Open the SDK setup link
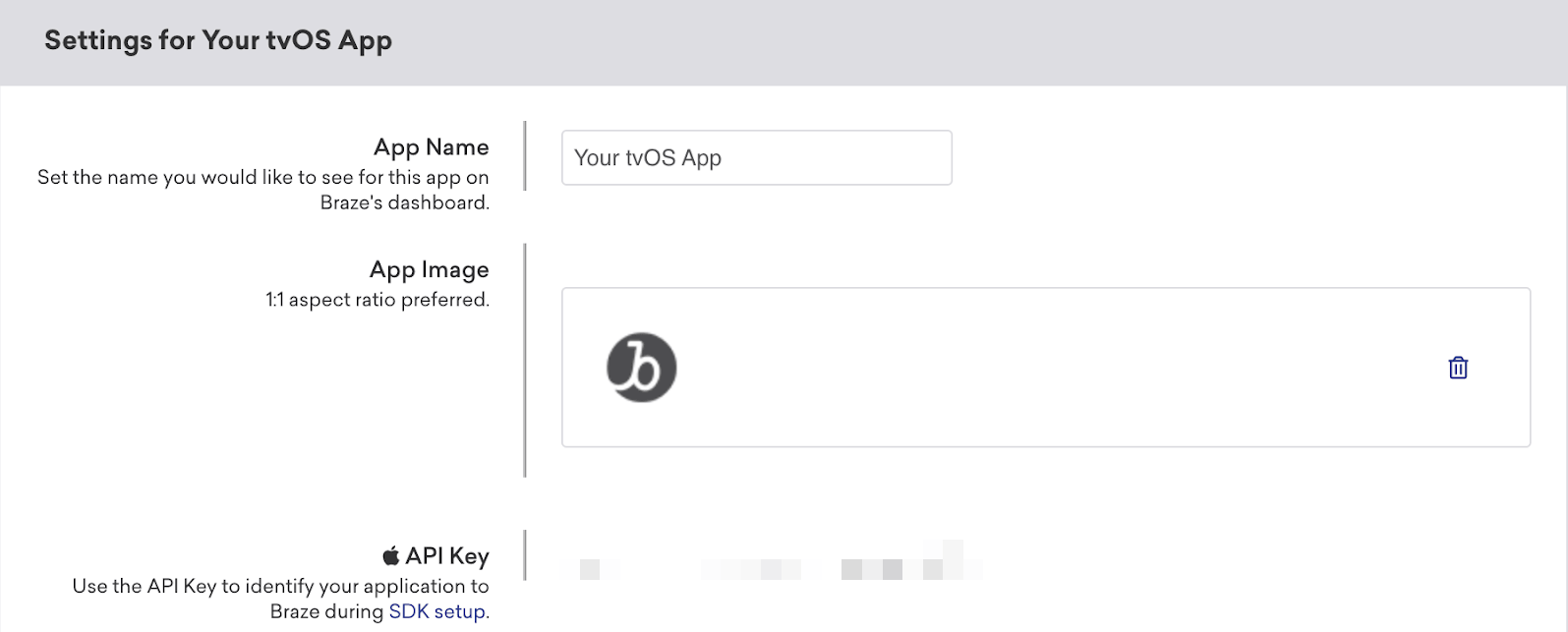Screen dimensions: 1568x632 (x=436, y=611)
